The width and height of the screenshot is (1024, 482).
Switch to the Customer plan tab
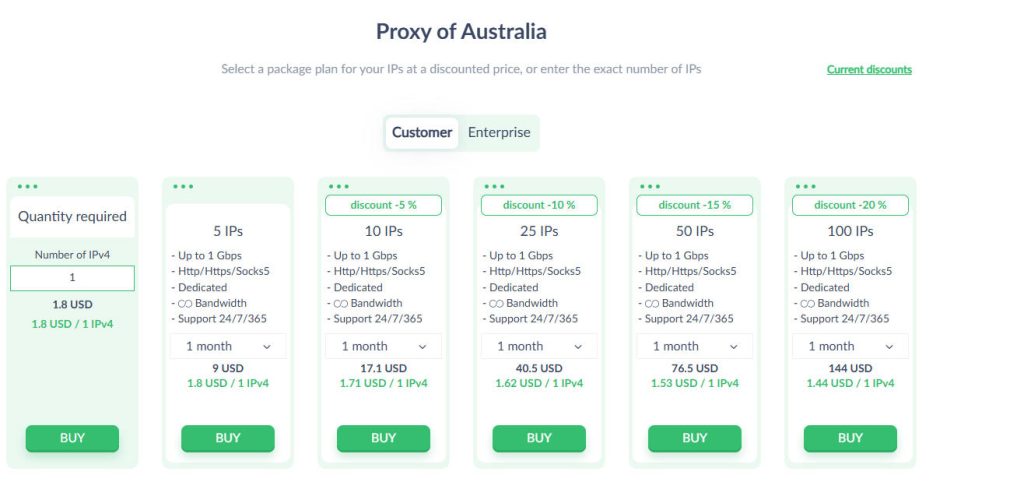[422, 133]
